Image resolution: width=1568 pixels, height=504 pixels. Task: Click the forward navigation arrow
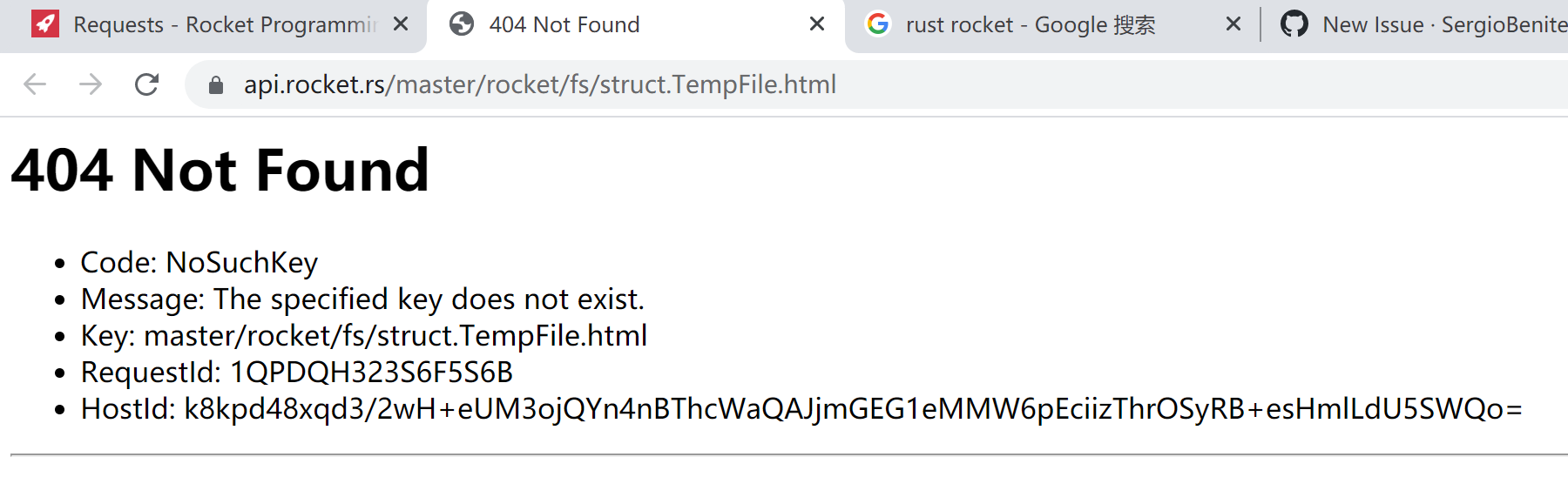pyautogui.click(x=90, y=84)
